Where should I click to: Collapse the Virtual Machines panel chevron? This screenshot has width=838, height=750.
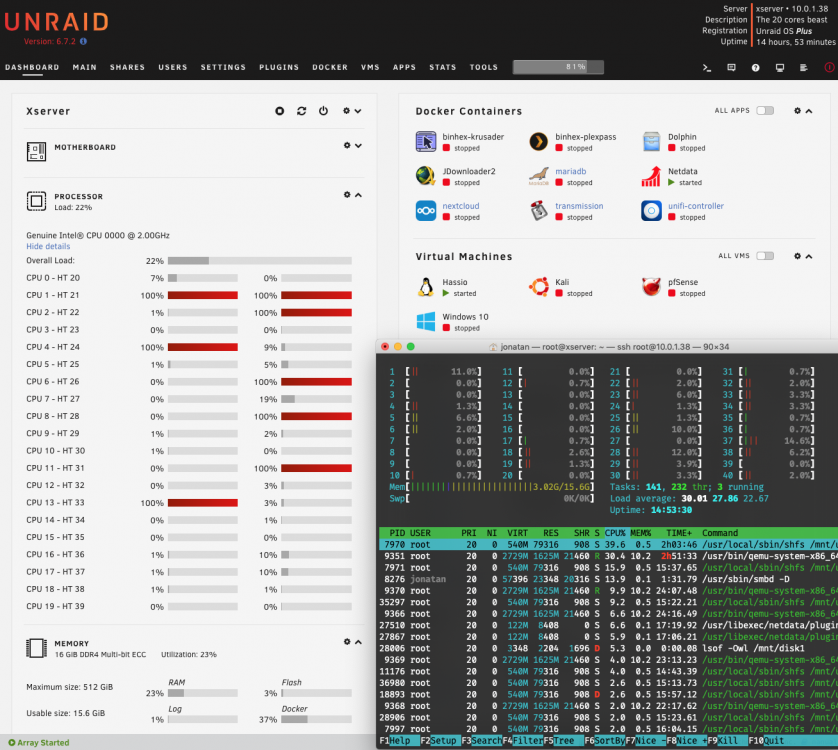click(809, 257)
